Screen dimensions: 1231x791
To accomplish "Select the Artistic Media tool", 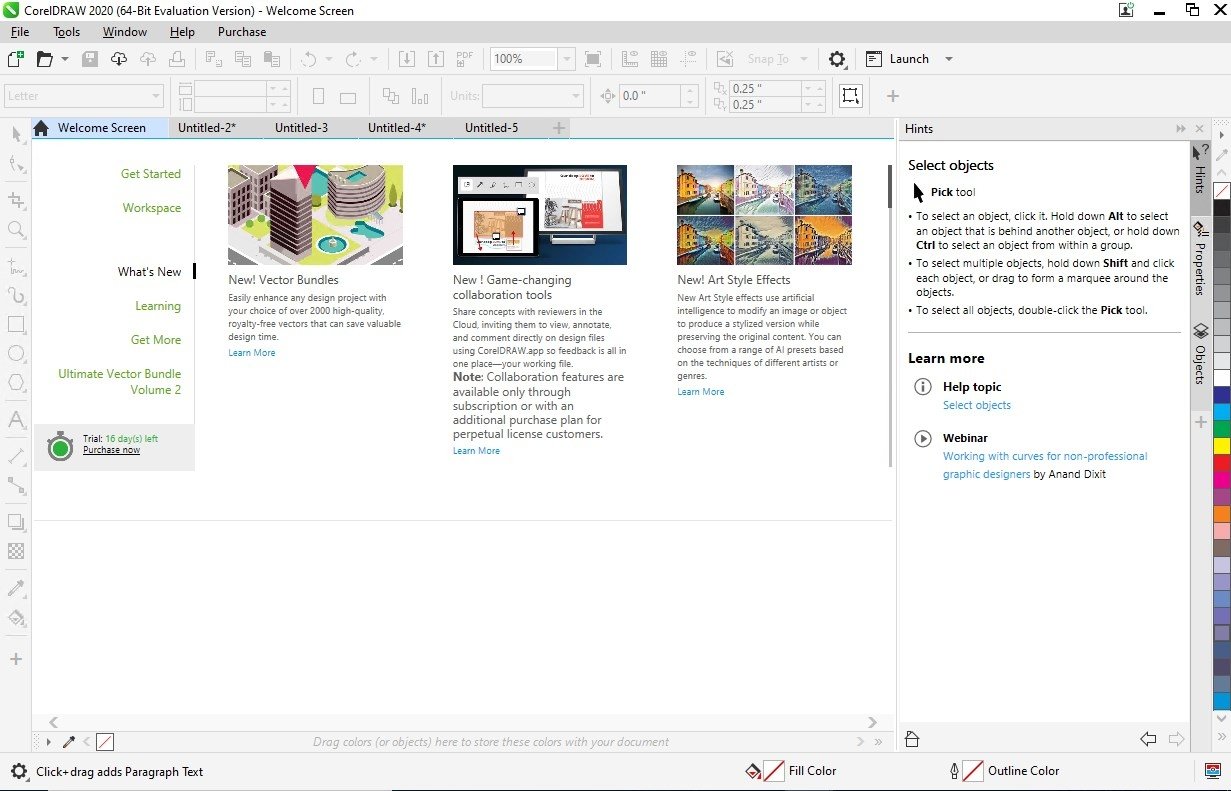I will [x=16, y=296].
